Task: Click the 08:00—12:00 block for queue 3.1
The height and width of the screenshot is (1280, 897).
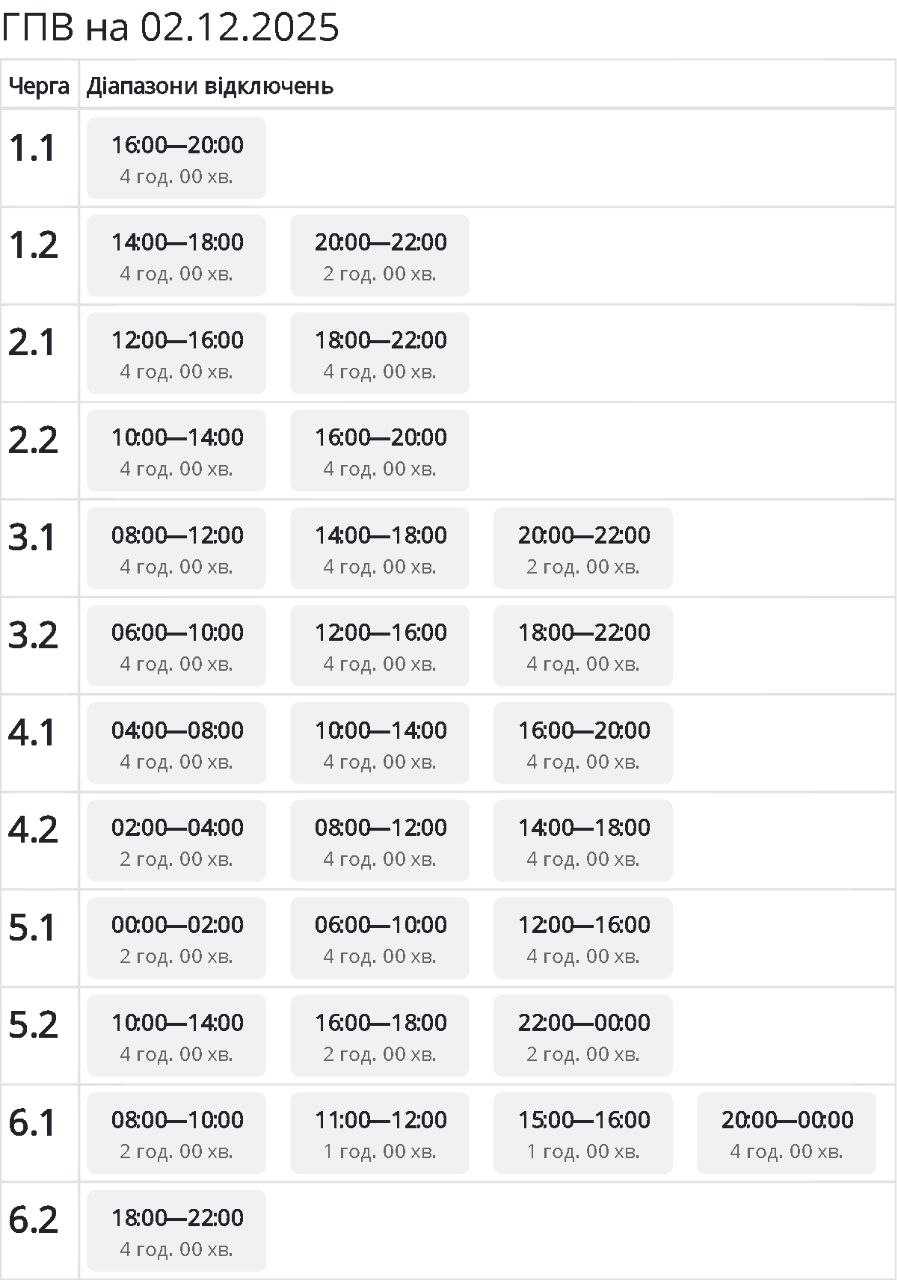Action: [176, 548]
